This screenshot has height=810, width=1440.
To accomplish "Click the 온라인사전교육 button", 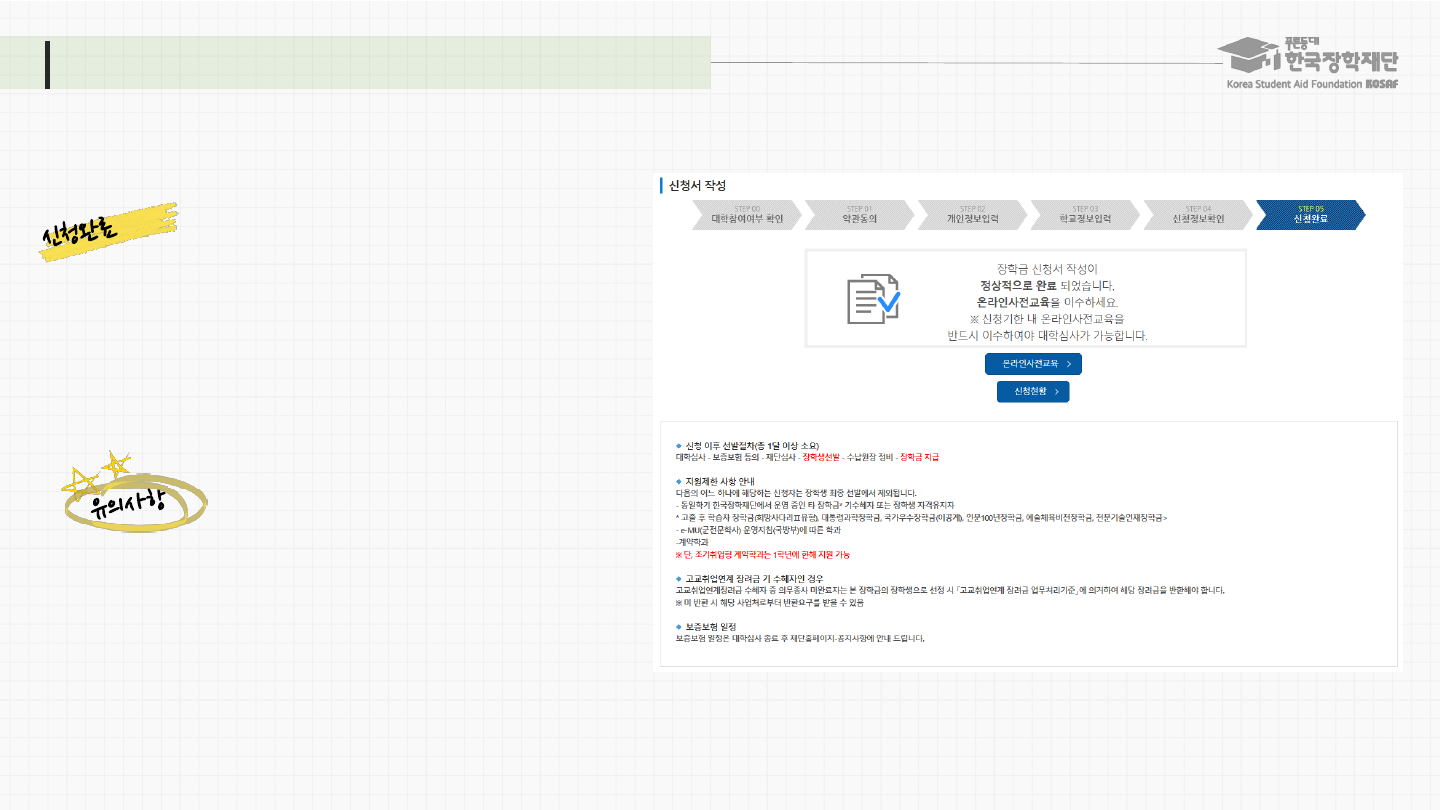I will 1032,364.
